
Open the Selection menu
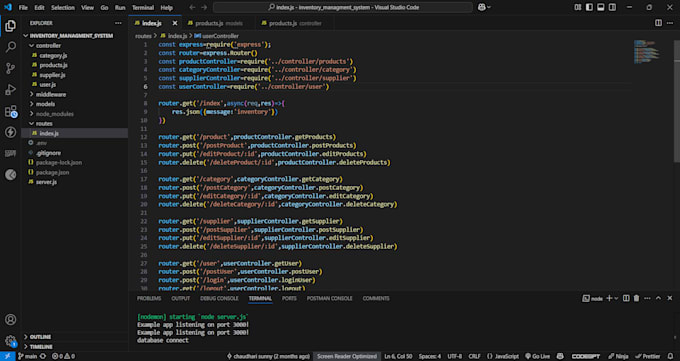click(x=63, y=7)
